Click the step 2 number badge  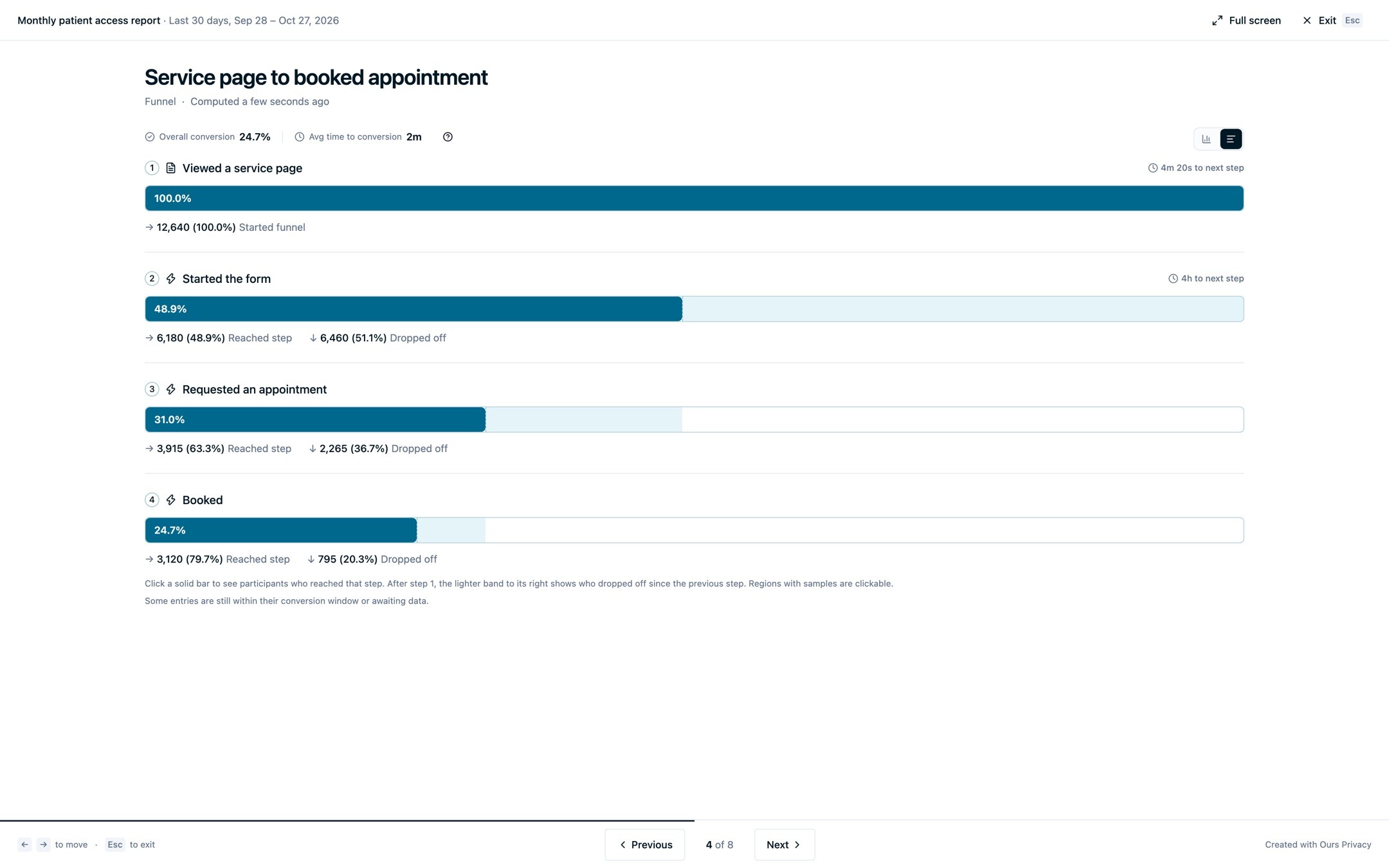152,278
